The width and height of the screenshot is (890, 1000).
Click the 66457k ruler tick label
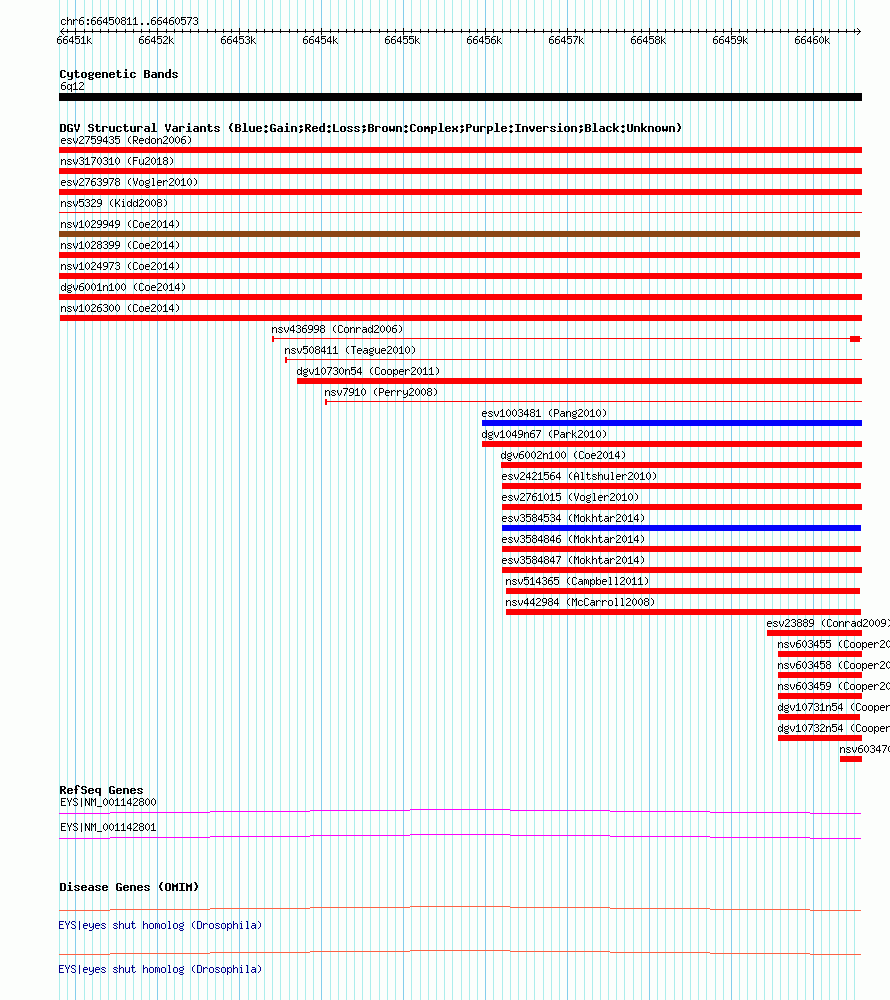pyautogui.click(x=566, y=41)
